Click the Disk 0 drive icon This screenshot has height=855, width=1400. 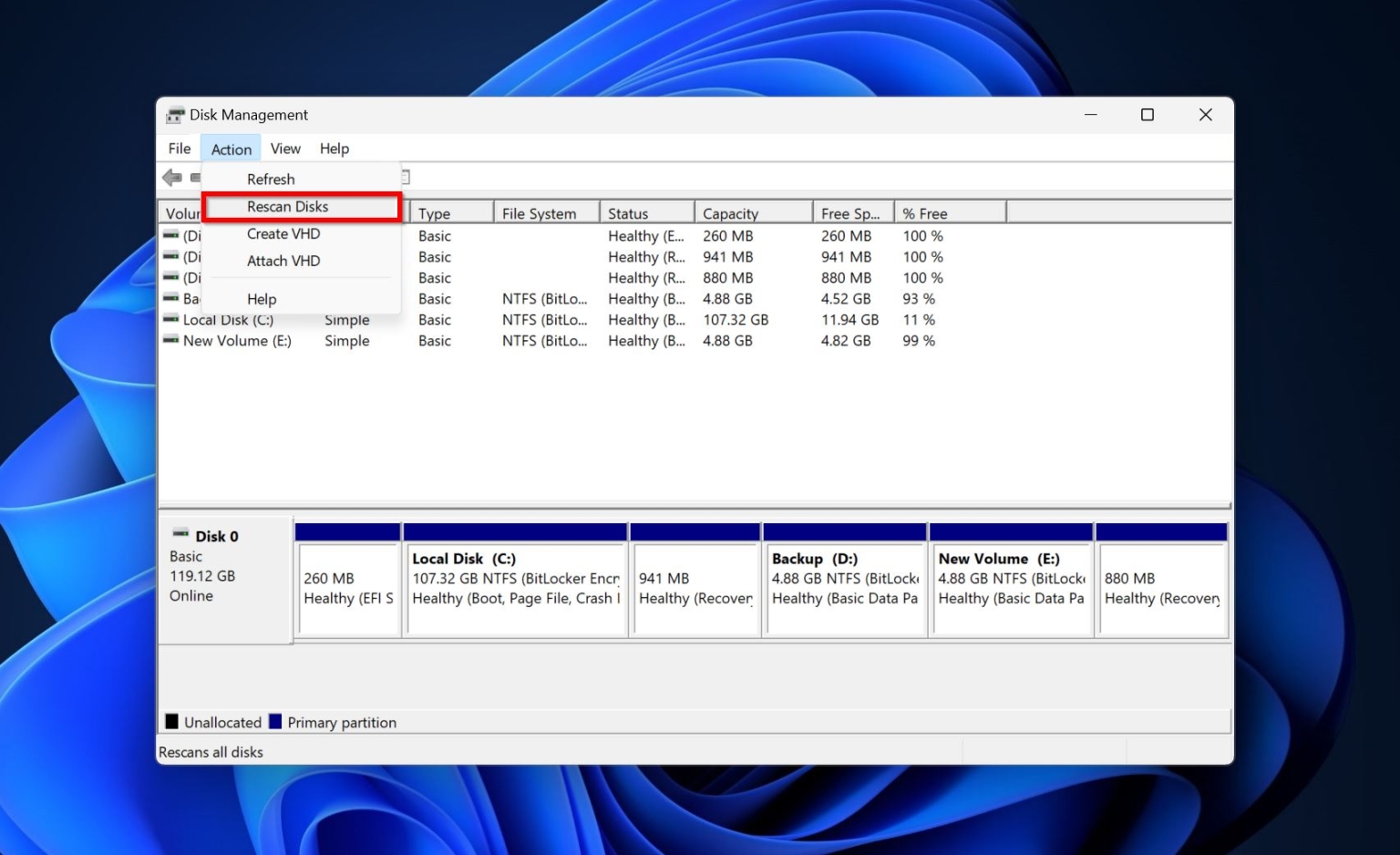pos(180,535)
